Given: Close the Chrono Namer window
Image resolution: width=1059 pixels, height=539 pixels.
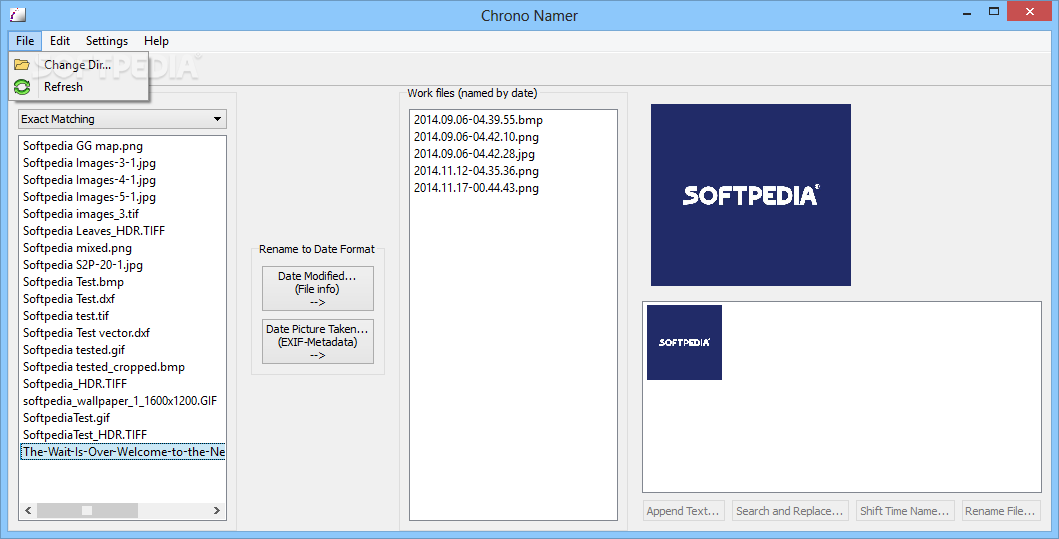Looking at the screenshot, I should (x=1030, y=11).
